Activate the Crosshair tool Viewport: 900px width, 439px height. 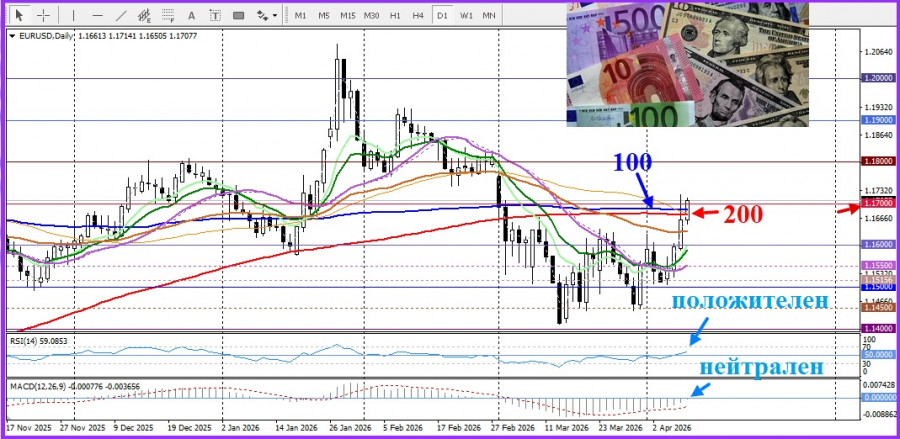click(x=44, y=15)
